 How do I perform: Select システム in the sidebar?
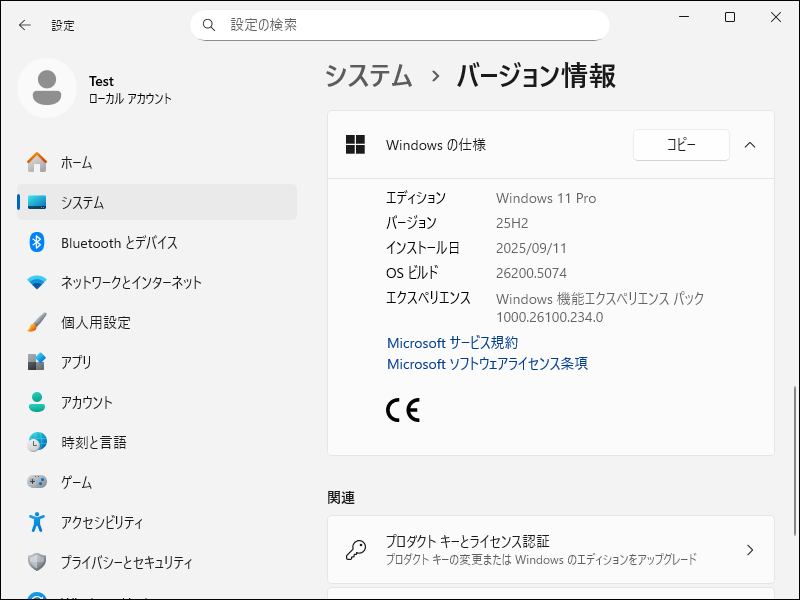[x=157, y=202]
